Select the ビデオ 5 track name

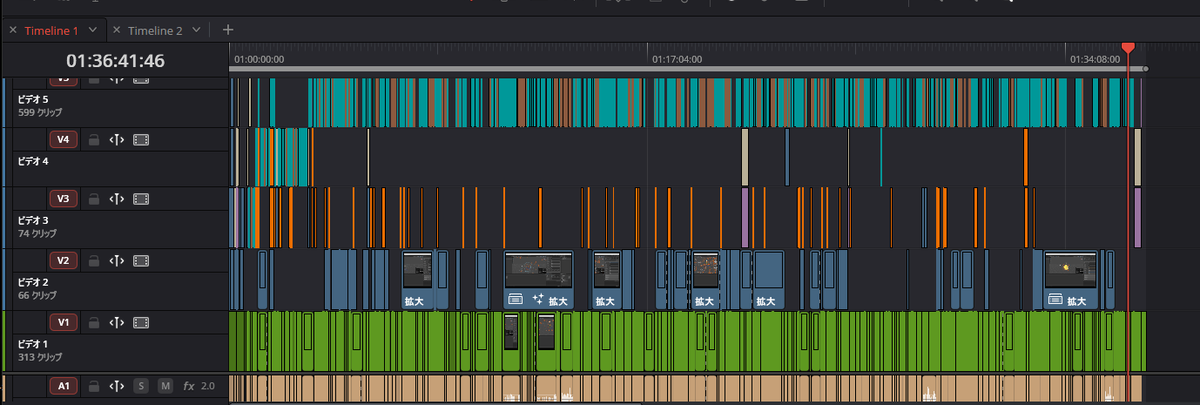click(33, 99)
